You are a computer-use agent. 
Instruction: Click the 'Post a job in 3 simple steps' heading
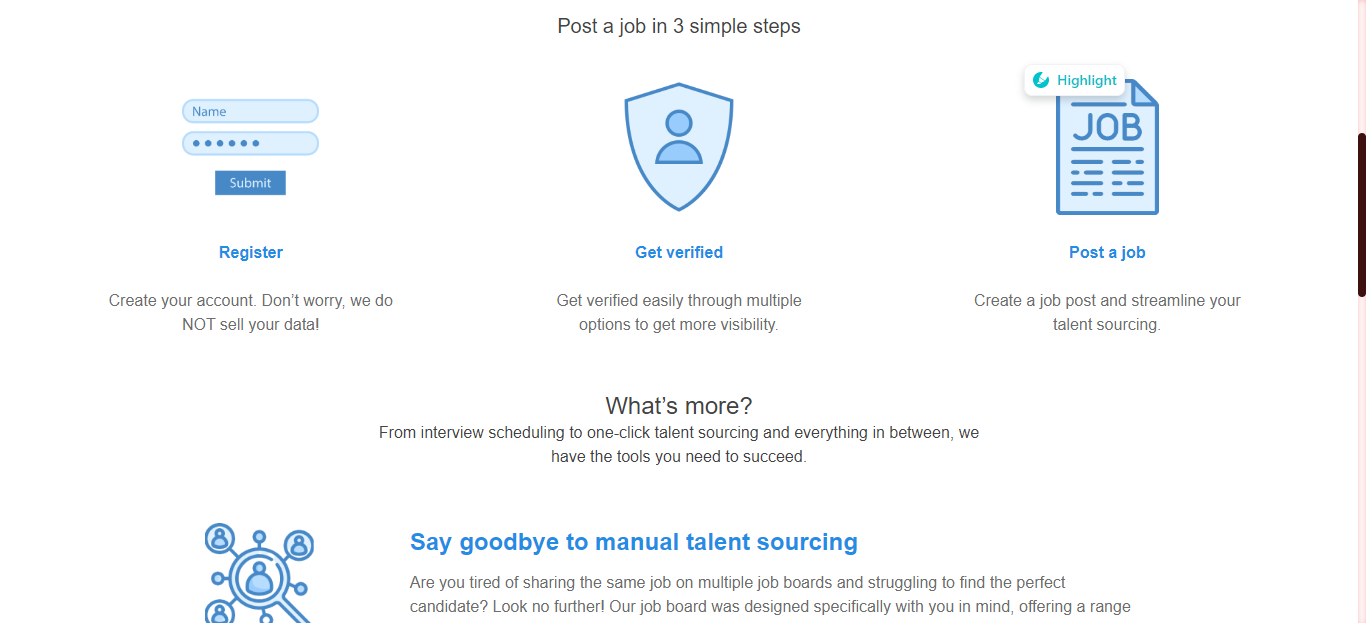tap(679, 26)
